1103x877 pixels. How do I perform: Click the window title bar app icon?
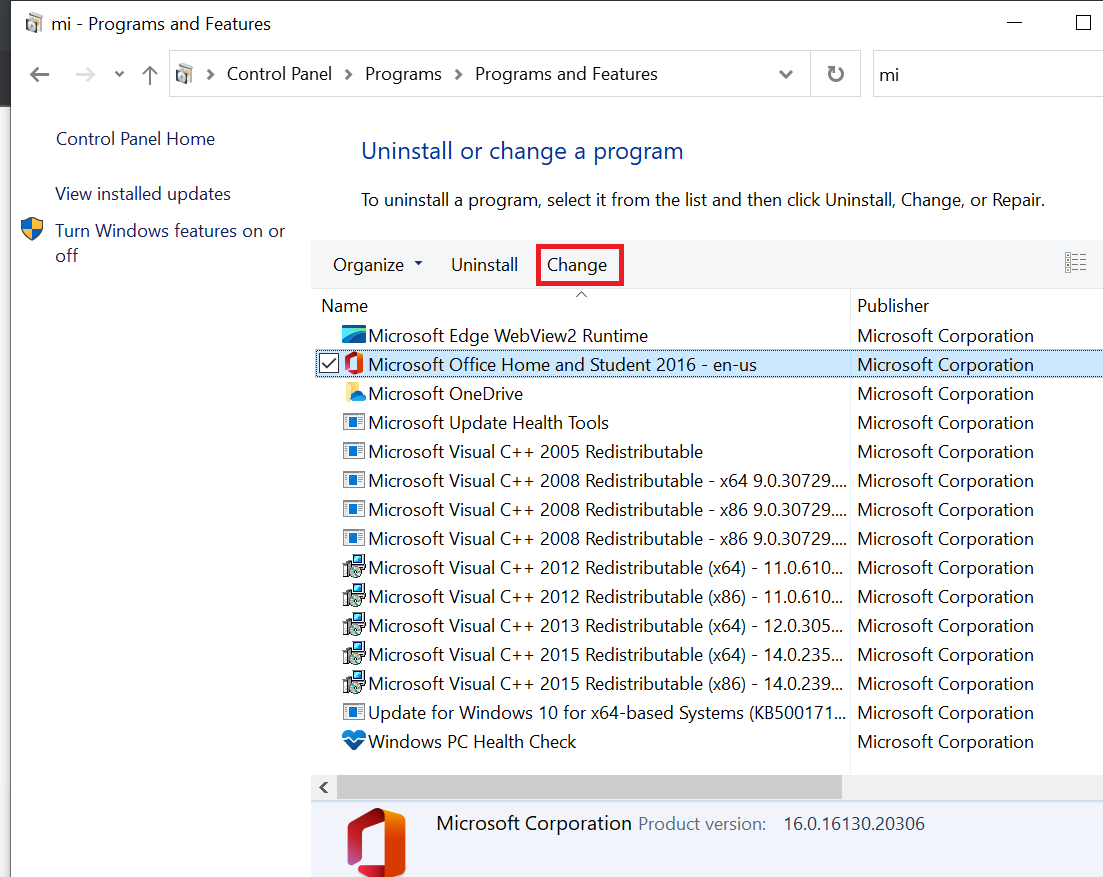[x=33, y=23]
